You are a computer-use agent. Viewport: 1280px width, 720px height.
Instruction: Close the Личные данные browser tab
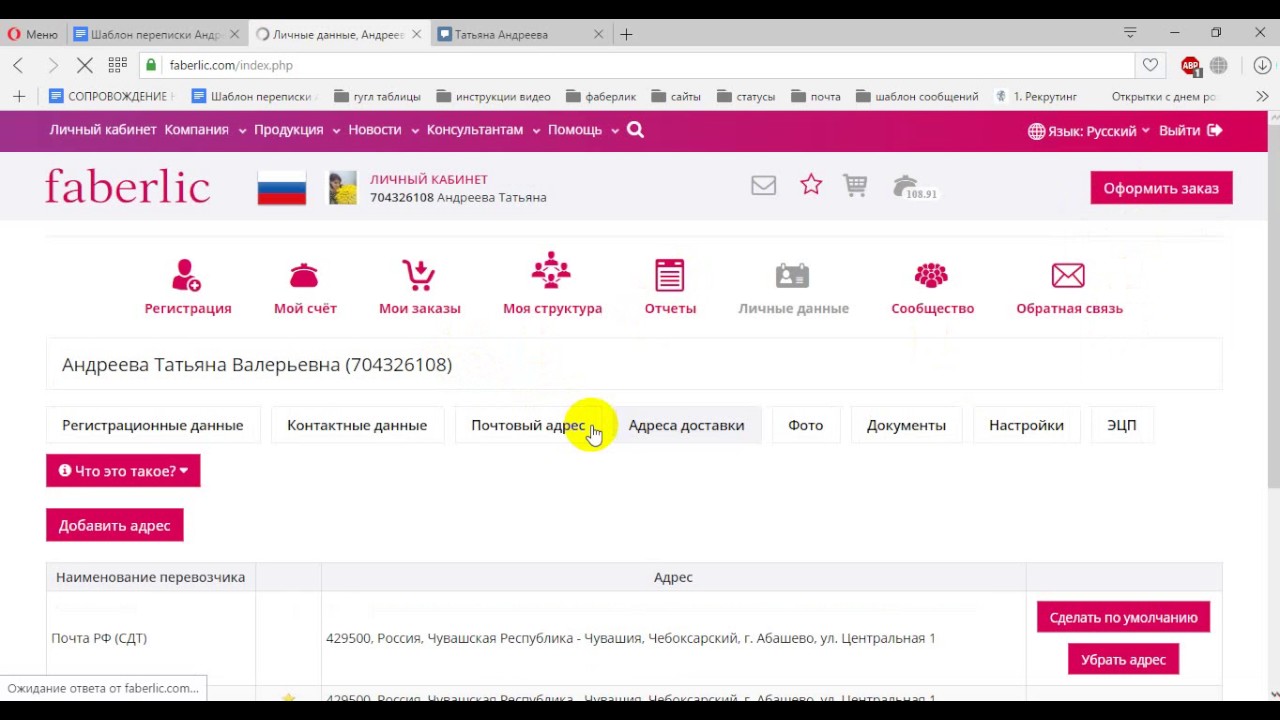pos(416,34)
